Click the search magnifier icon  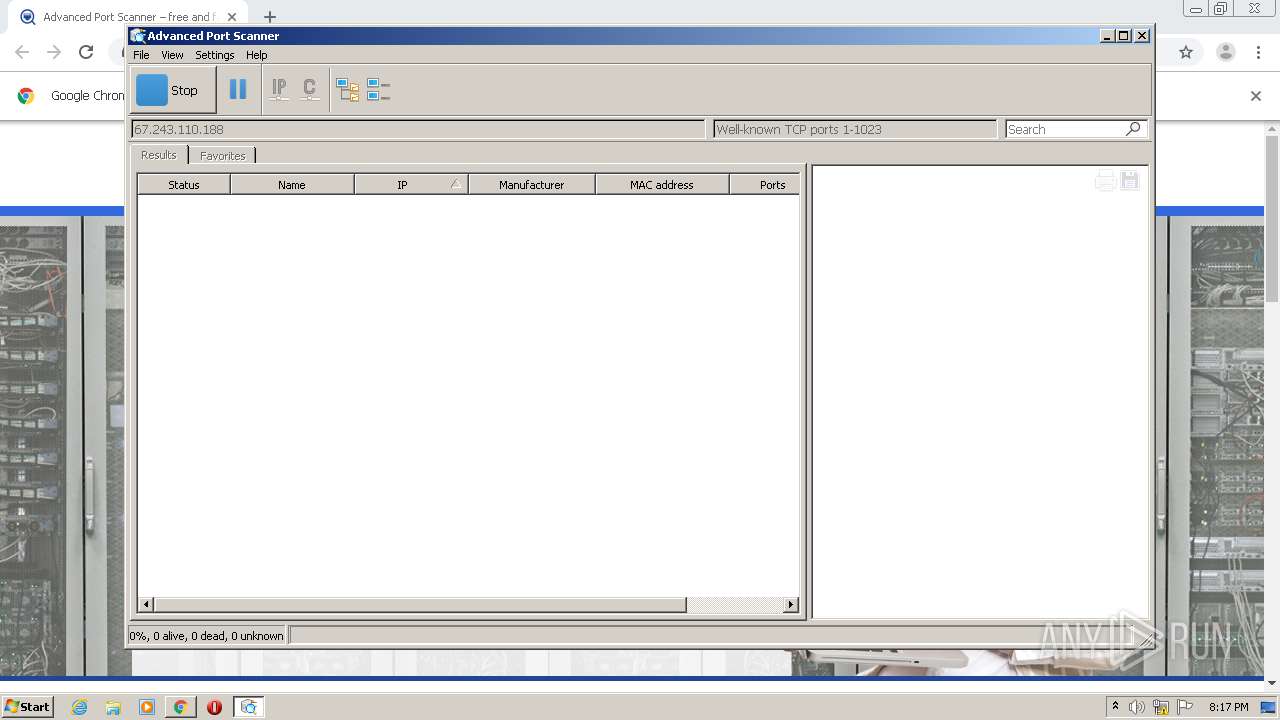(1133, 129)
